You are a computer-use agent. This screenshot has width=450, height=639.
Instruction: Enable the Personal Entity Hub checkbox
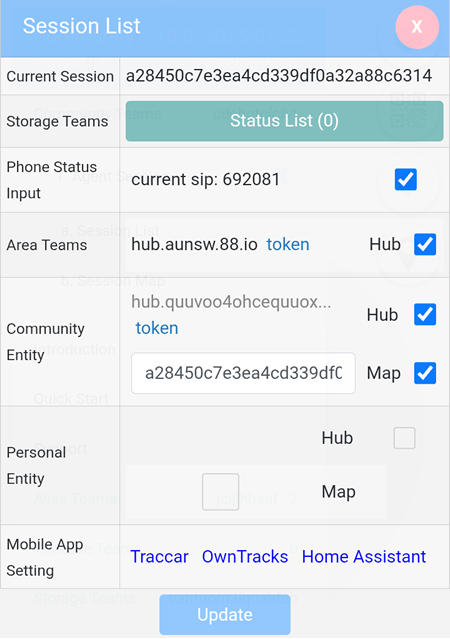point(404,438)
